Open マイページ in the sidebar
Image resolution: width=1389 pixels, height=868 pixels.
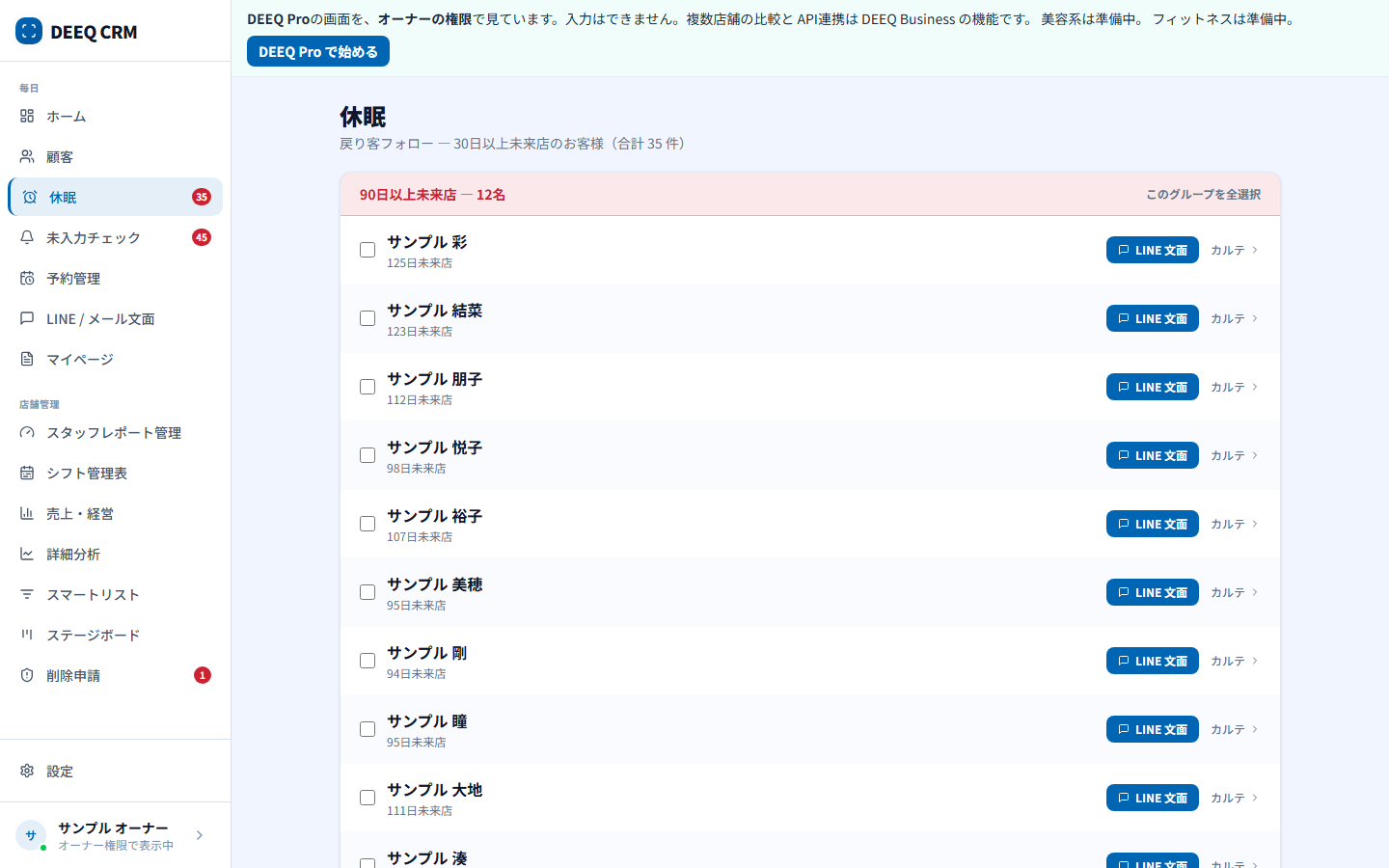pos(115,359)
